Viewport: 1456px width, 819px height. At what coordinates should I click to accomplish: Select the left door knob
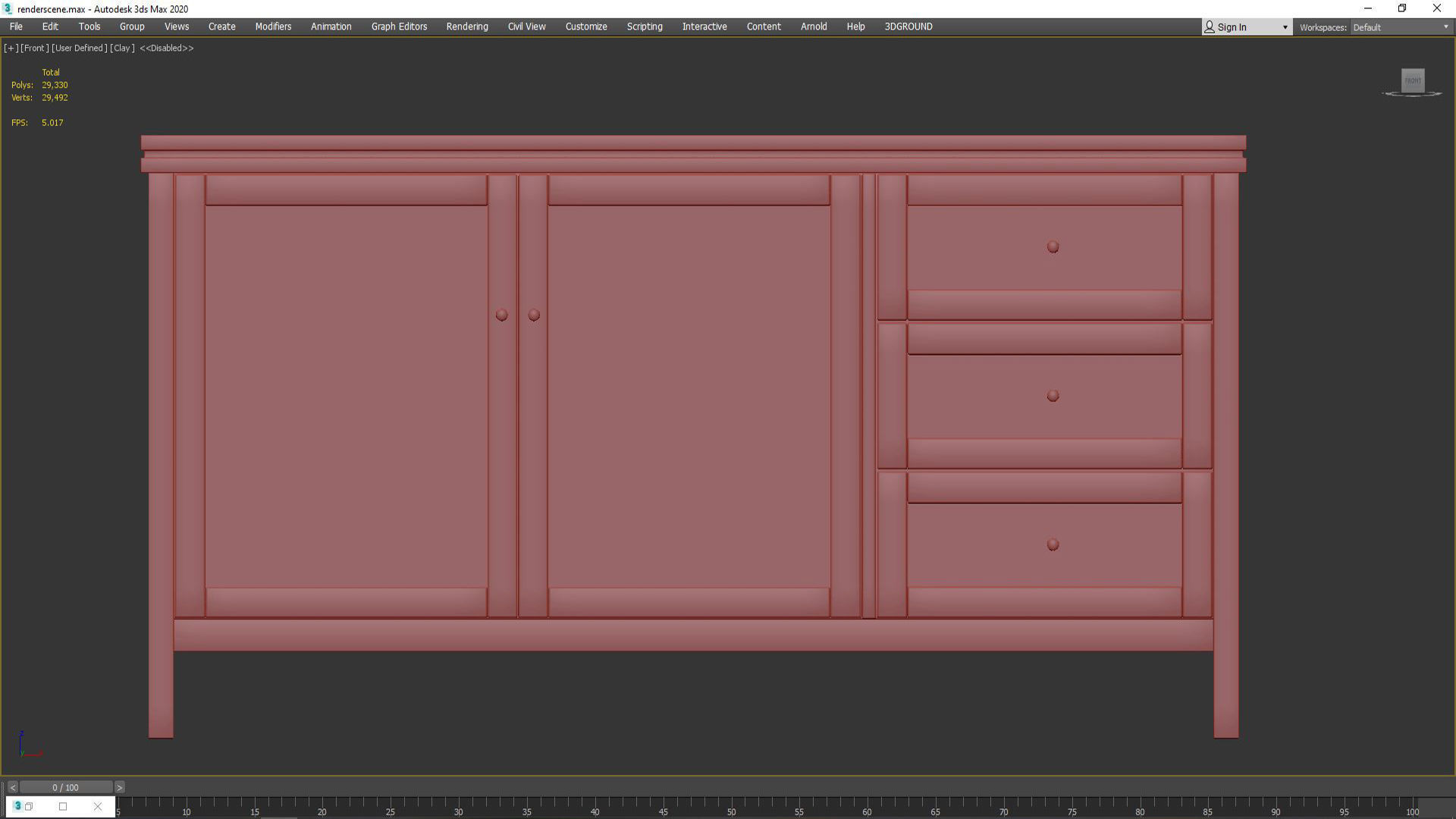click(501, 315)
